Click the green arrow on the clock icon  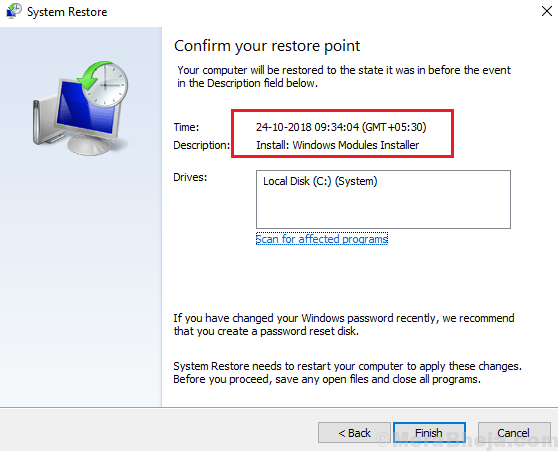(93, 75)
